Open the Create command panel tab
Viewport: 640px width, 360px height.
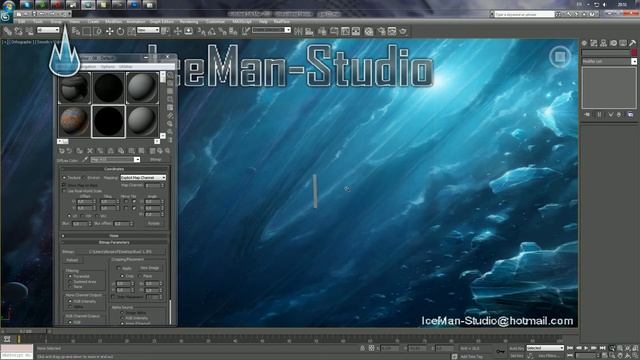point(584,43)
